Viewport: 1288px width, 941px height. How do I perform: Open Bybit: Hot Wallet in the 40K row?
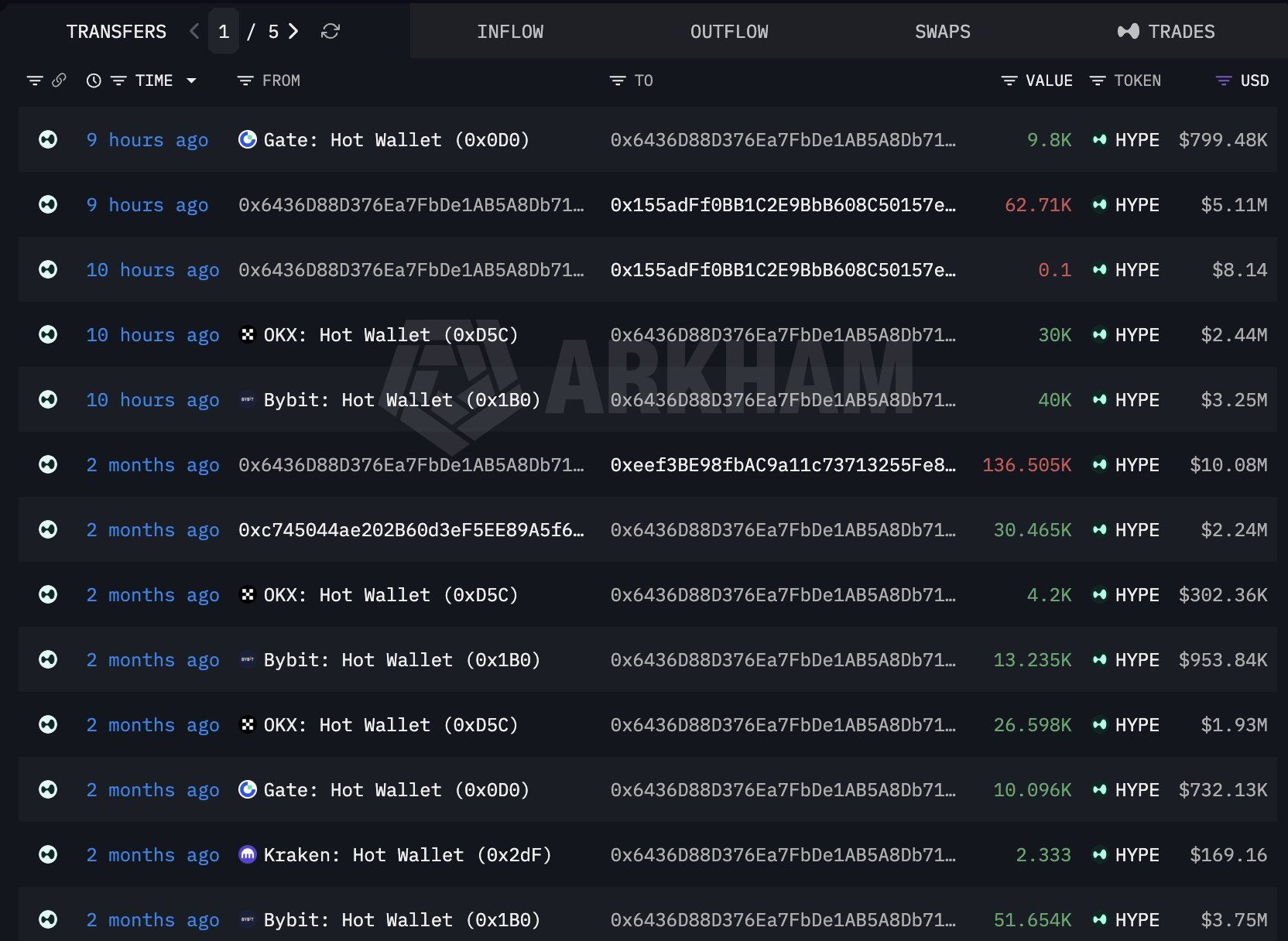click(x=402, y=400)
